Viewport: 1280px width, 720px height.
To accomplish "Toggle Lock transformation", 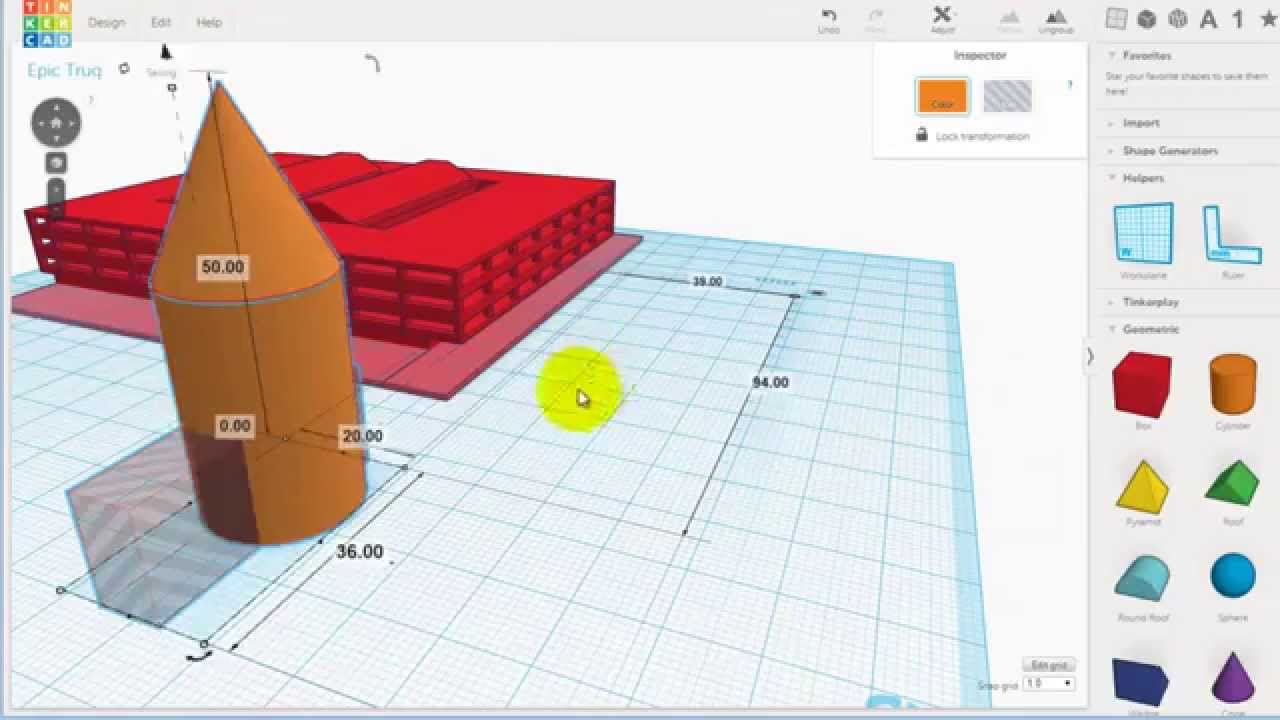I will click(x=972, y=136).
